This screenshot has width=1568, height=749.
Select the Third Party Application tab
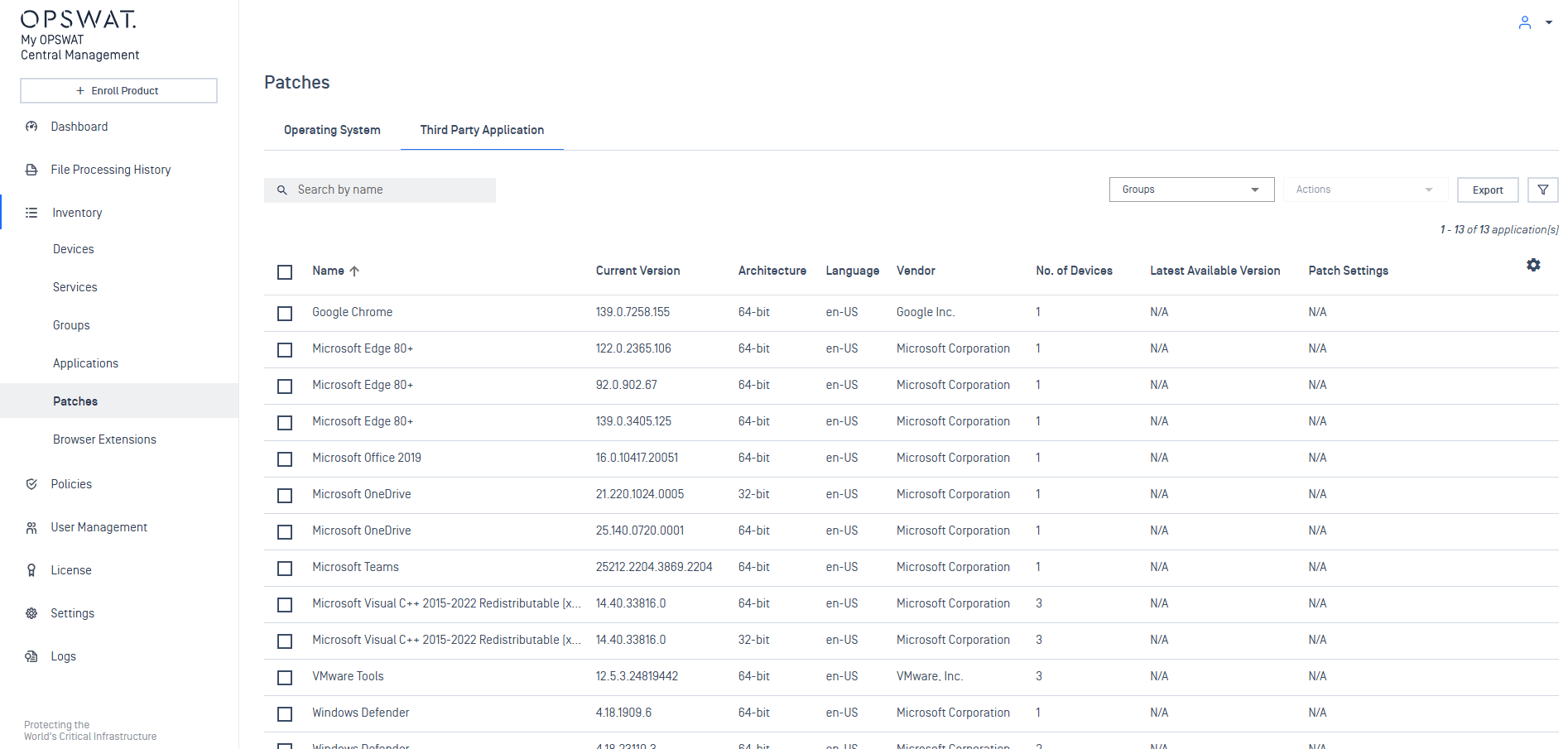[482, 130]
